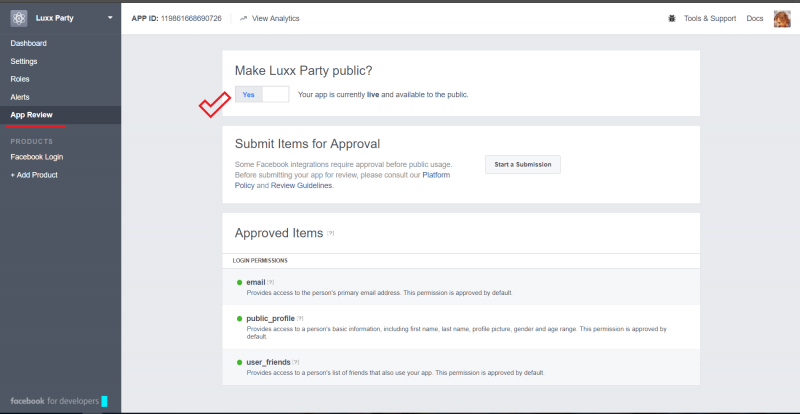
Task: Click help icon next to Approved Items
Action: (331, 233)
